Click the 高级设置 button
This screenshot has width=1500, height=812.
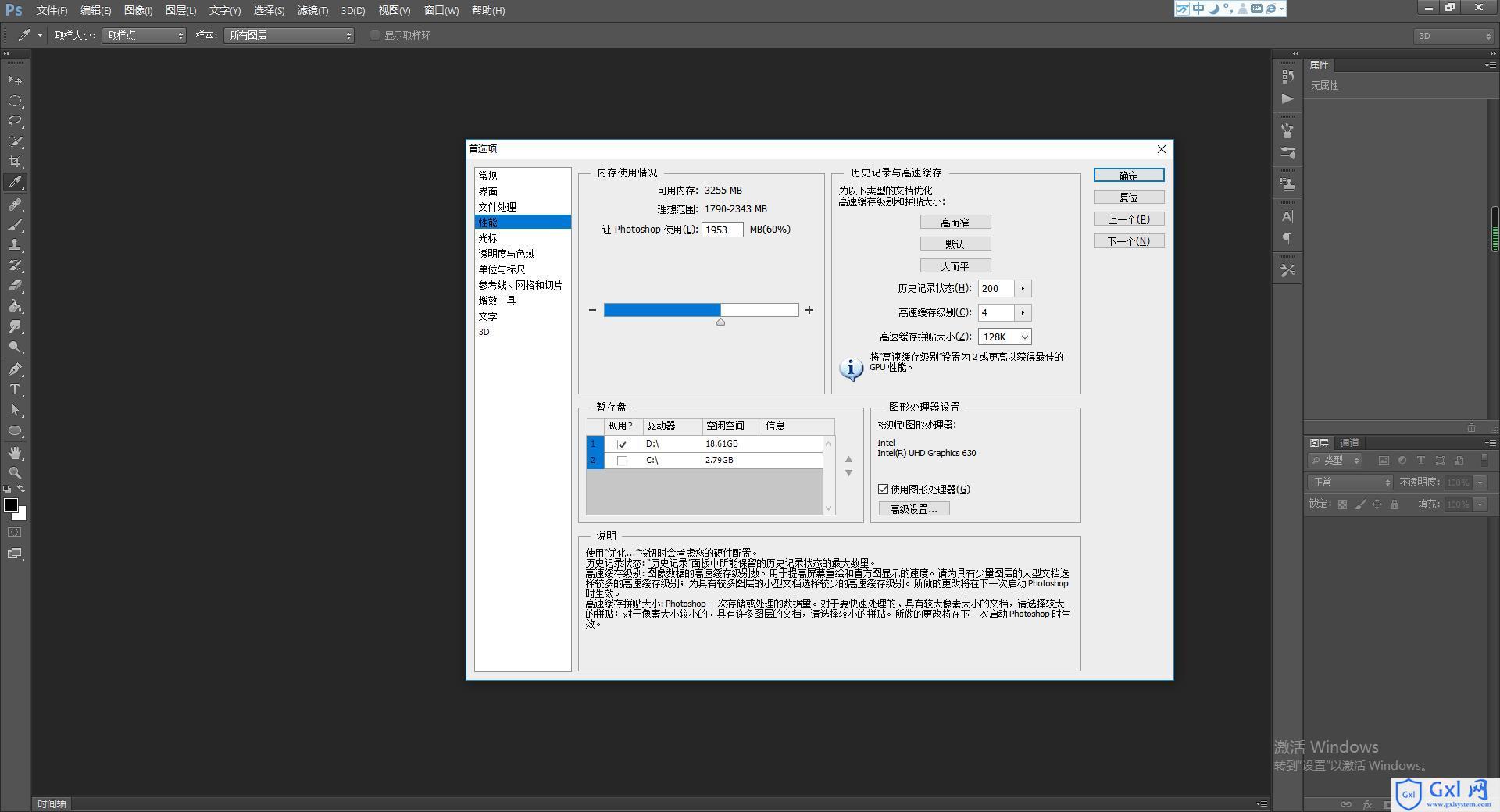click(x=914, y=509)
